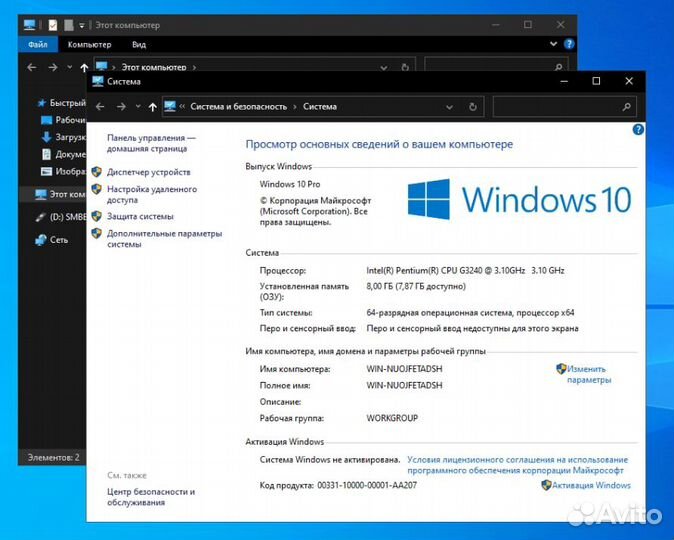Click the shield icon next to Диспетчер устройств

click(97, 172)
